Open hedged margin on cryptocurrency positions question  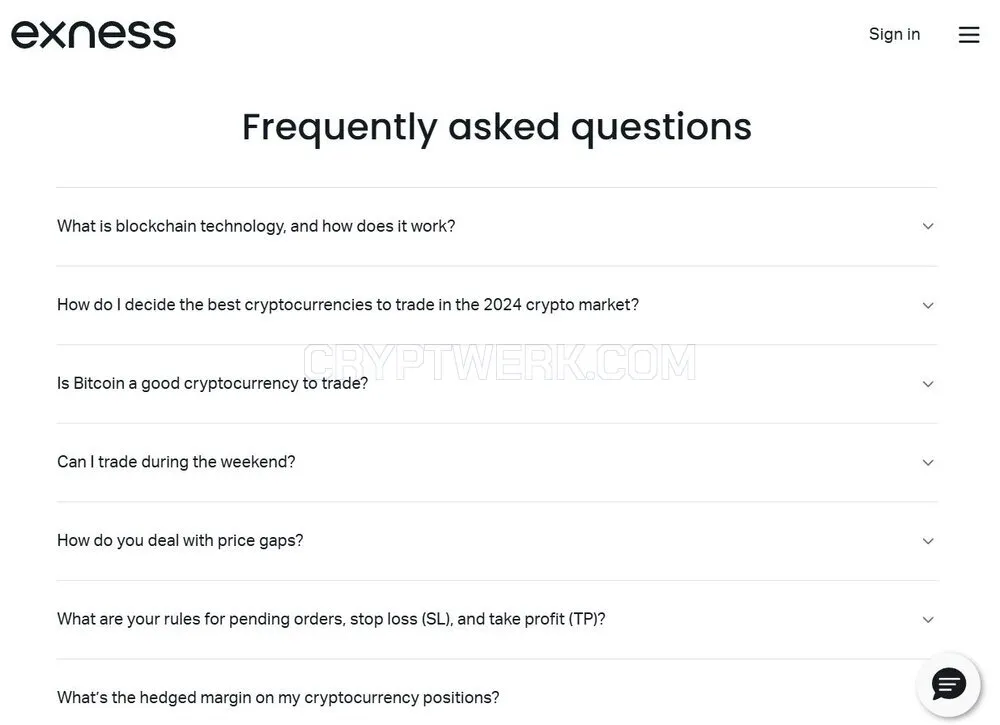(278, 698)
